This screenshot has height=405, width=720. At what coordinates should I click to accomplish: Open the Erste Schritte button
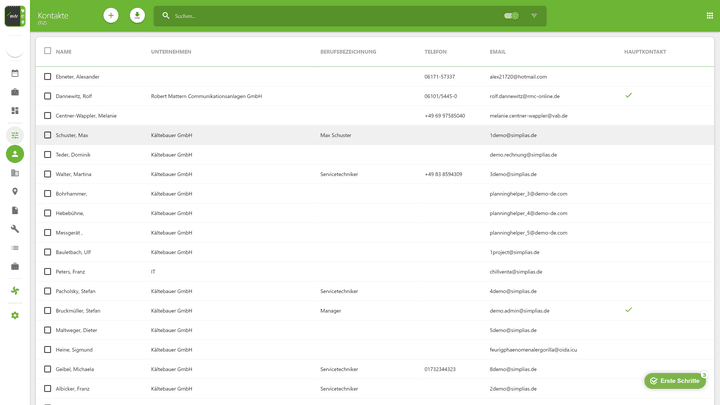click(675, 381)
